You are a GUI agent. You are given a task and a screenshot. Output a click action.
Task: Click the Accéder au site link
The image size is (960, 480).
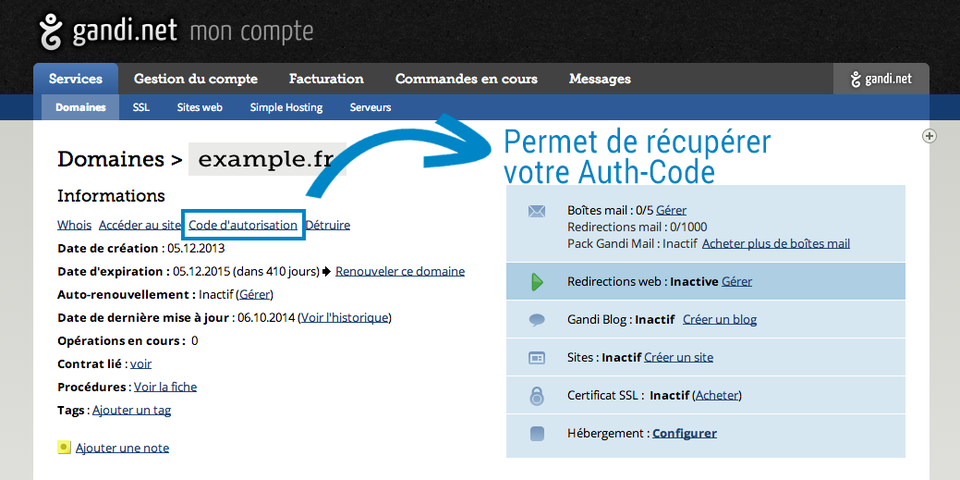pos(140,225)
